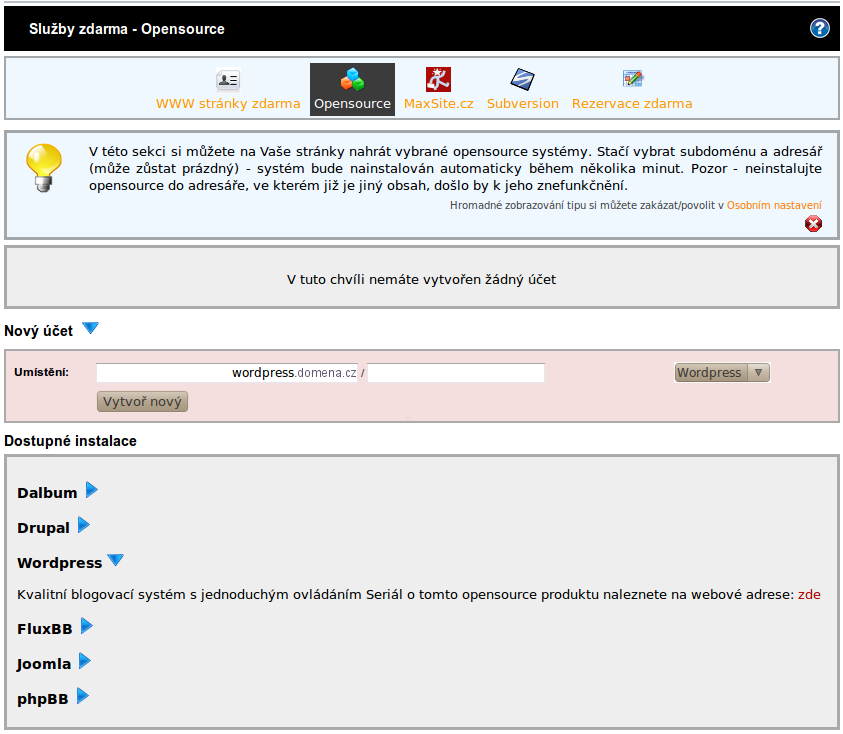The height and width of the screenshot is (734, 843).
Task: Collapse the Nový účet section arrow
Action: (x=90, y=328)
